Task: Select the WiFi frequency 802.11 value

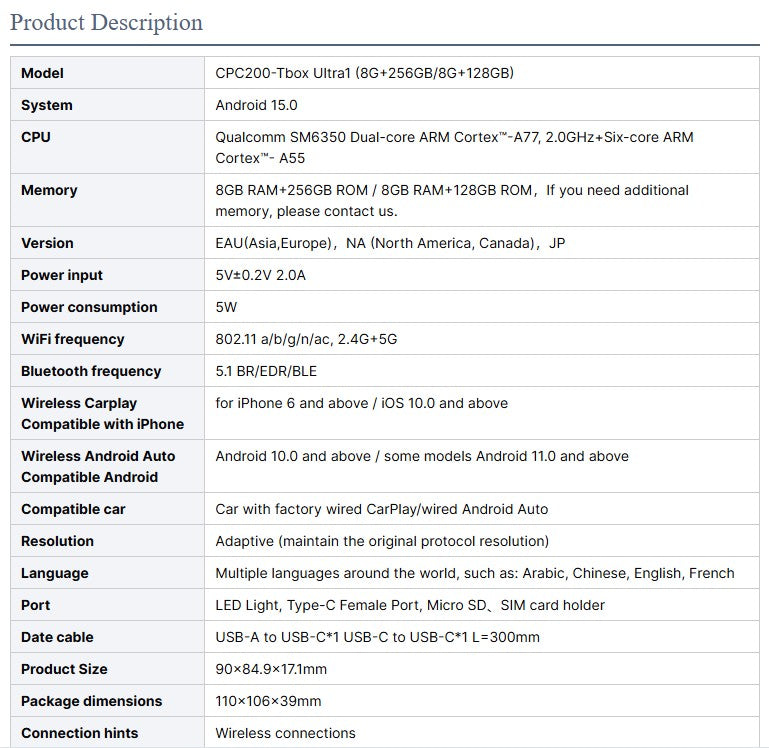Action: 306,339
